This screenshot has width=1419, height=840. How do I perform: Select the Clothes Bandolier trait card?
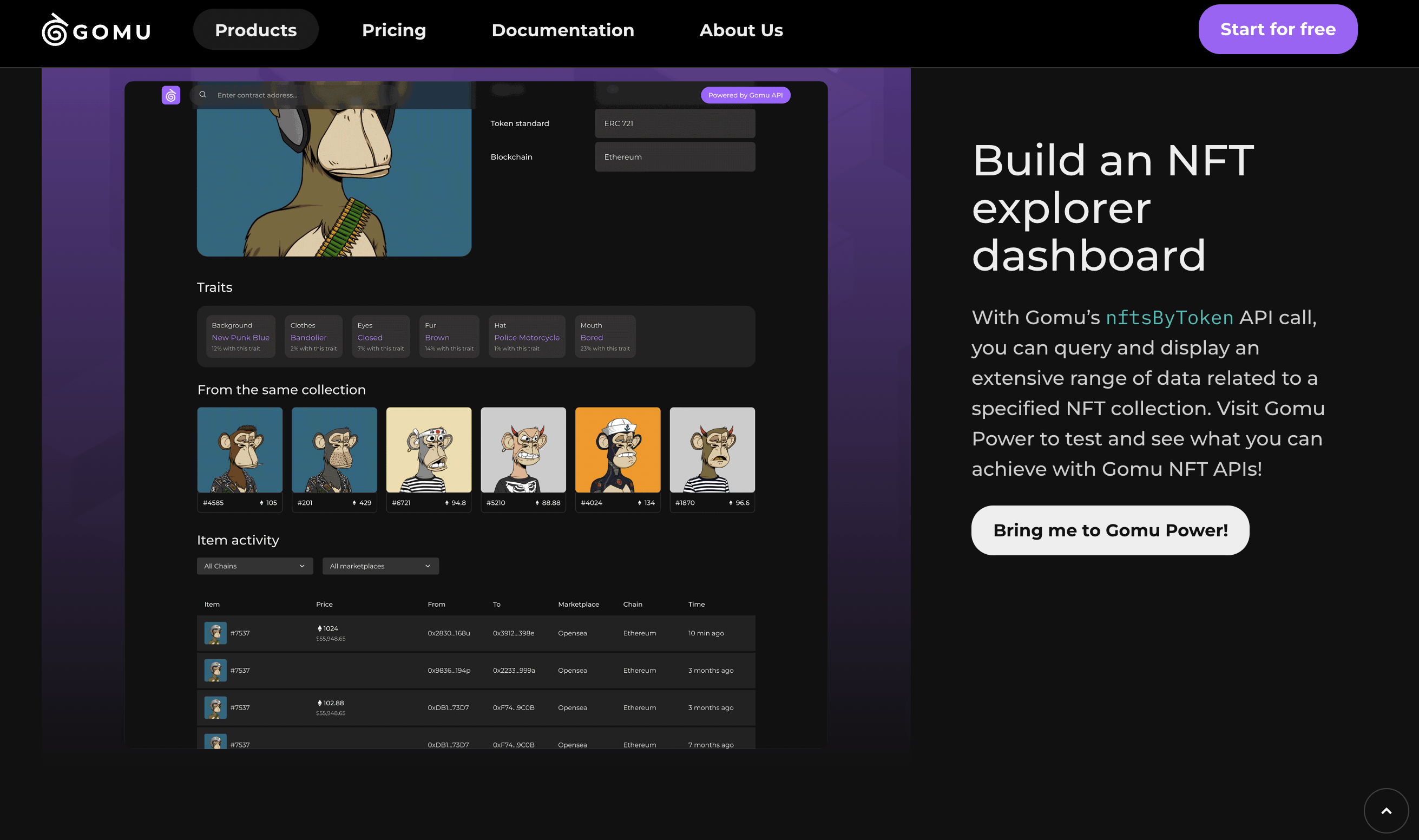(x=313, y=336)
